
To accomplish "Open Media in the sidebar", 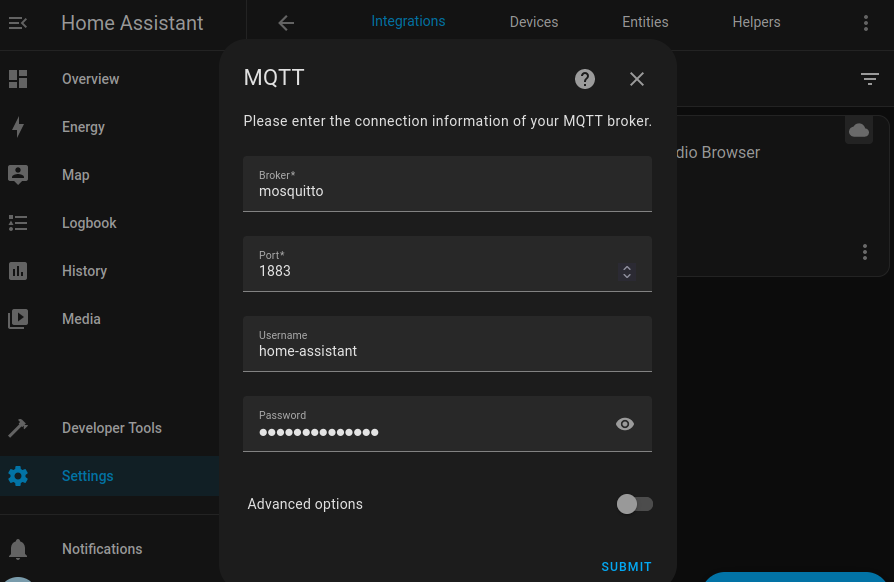I will click(x=109, y=319).
